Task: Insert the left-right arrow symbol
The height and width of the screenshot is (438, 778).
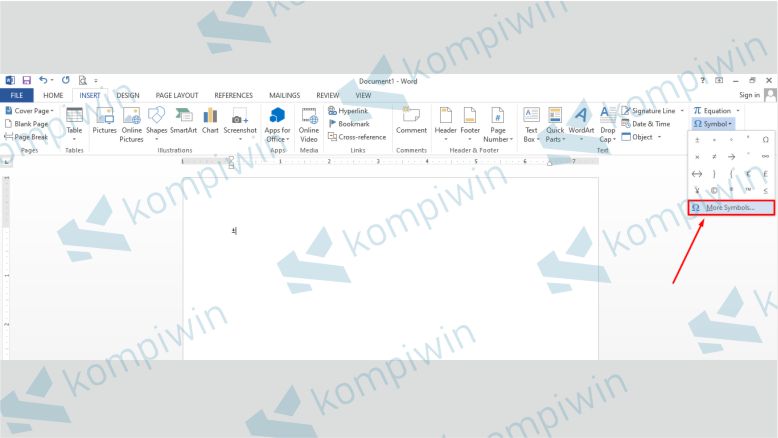Action: pos(697,174)
